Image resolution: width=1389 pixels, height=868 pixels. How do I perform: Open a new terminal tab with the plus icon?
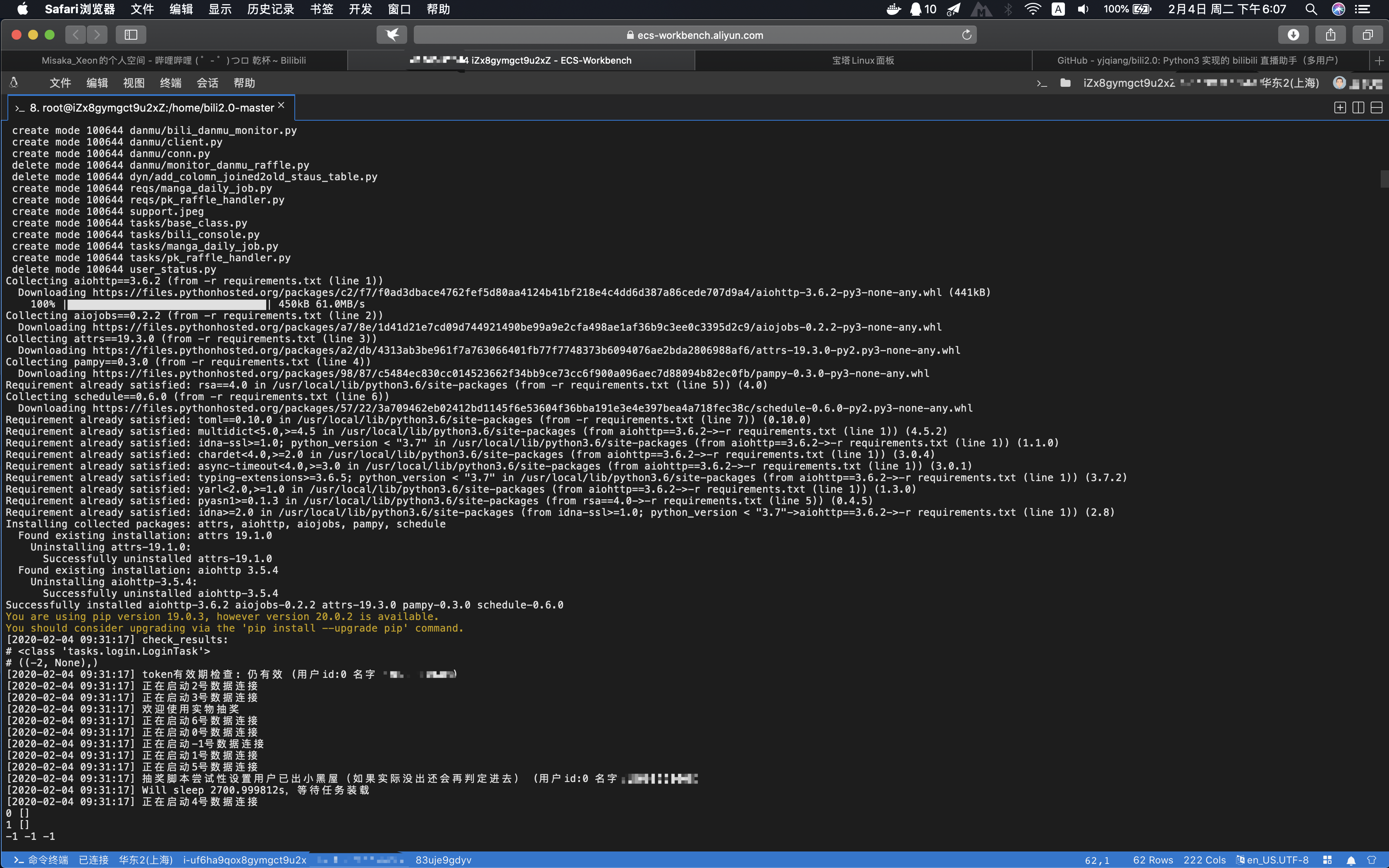[1340, 107]
